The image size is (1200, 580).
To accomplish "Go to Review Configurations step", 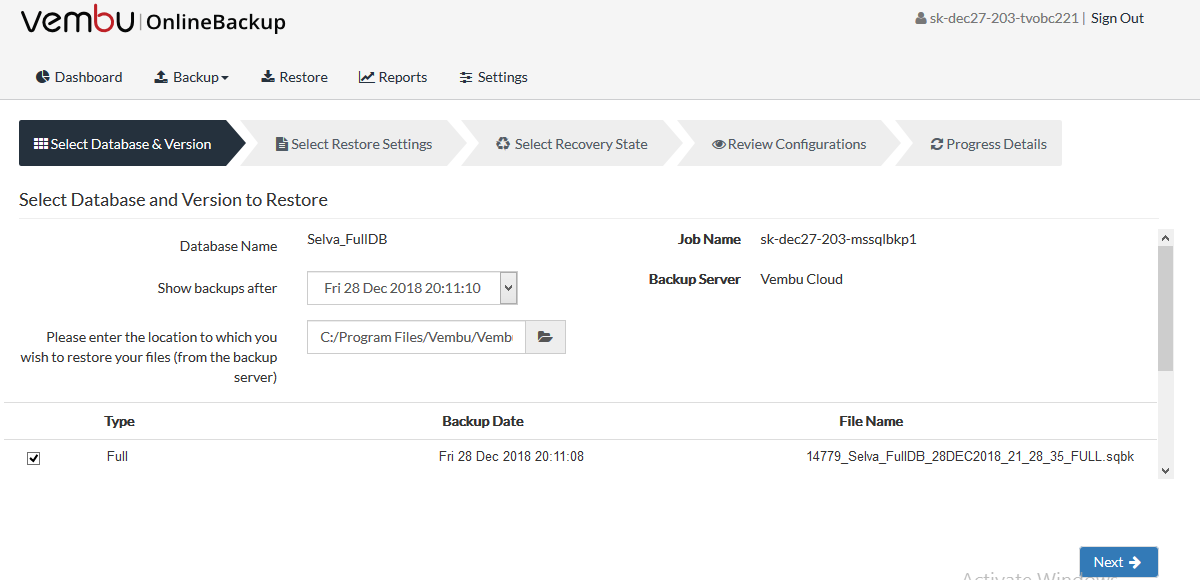I will pos(789,144).
